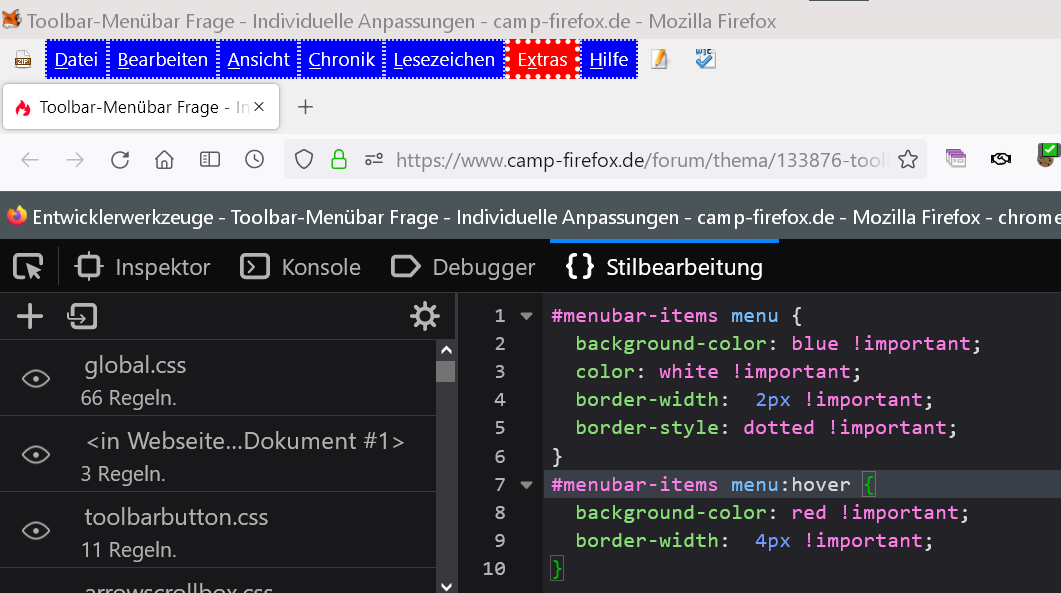Pick an element from the page

28,267
